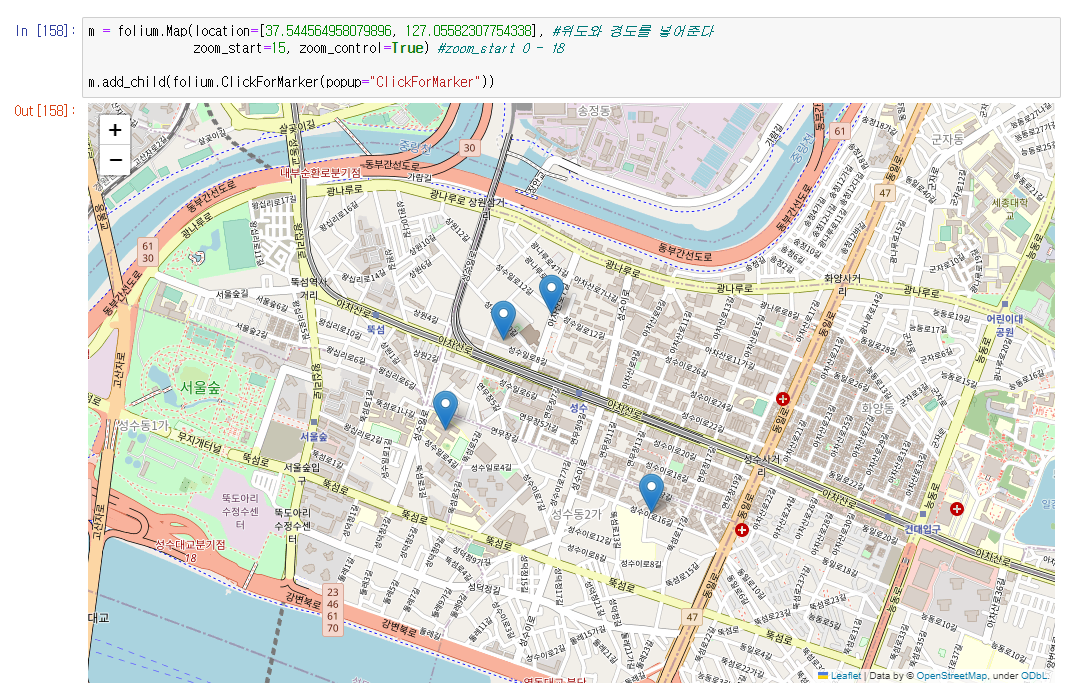Click the red hospital cross on 동일로 near 화양동
The width and height of the screenshot is (1069, 699).
point(783,399)
